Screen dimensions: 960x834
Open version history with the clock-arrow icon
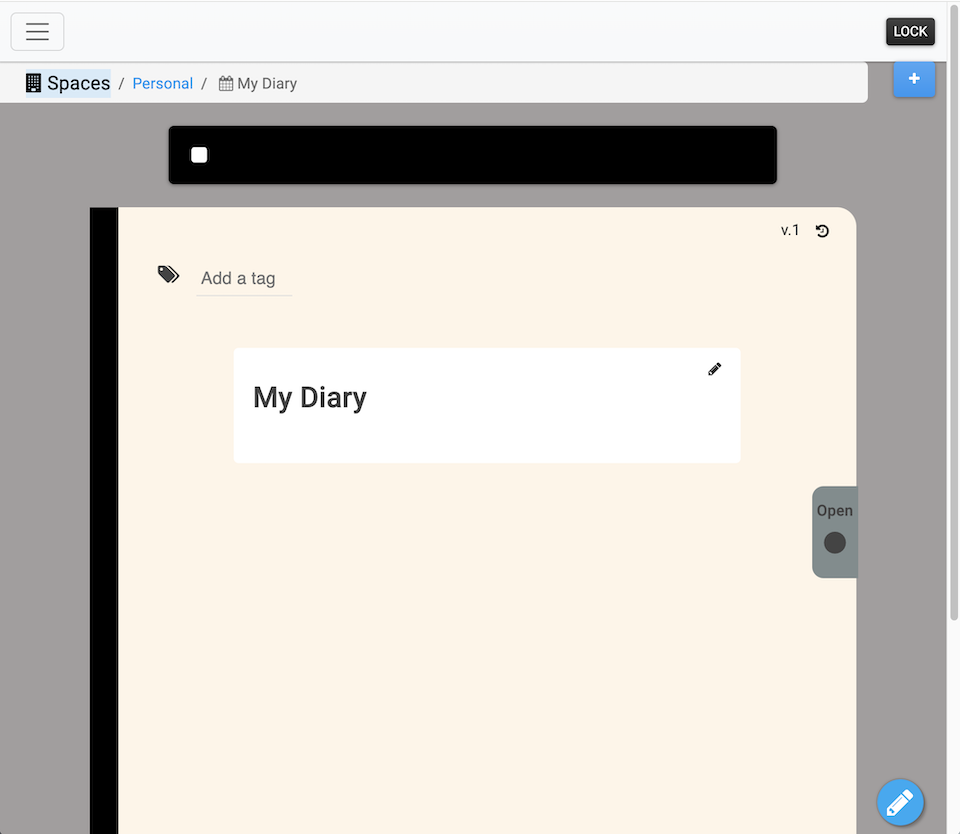pyautogui.click(x=822, y=231)
